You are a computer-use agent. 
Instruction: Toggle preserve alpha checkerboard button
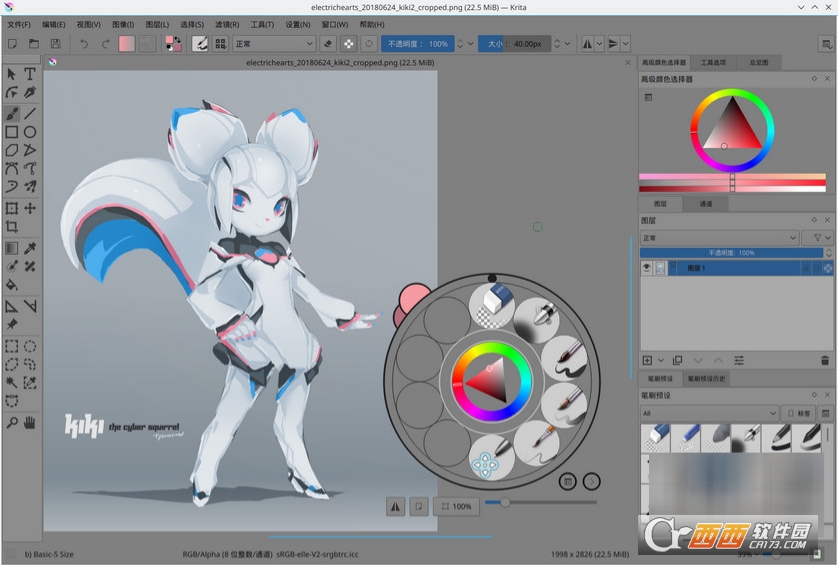pos(348,44)
